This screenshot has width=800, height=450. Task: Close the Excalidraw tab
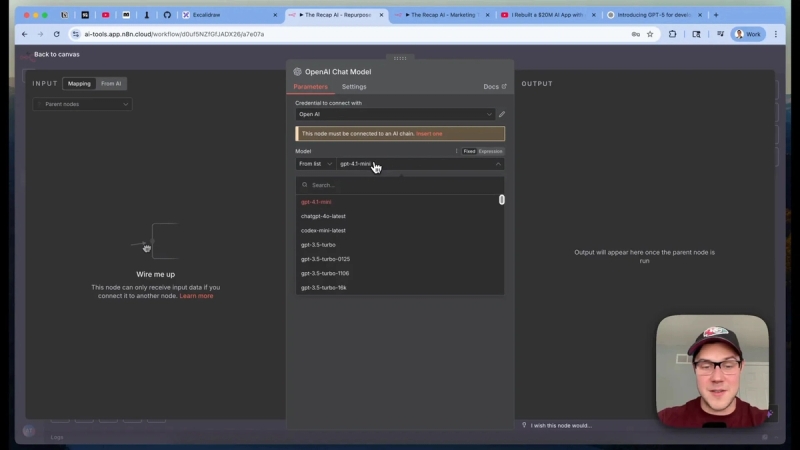275,15
